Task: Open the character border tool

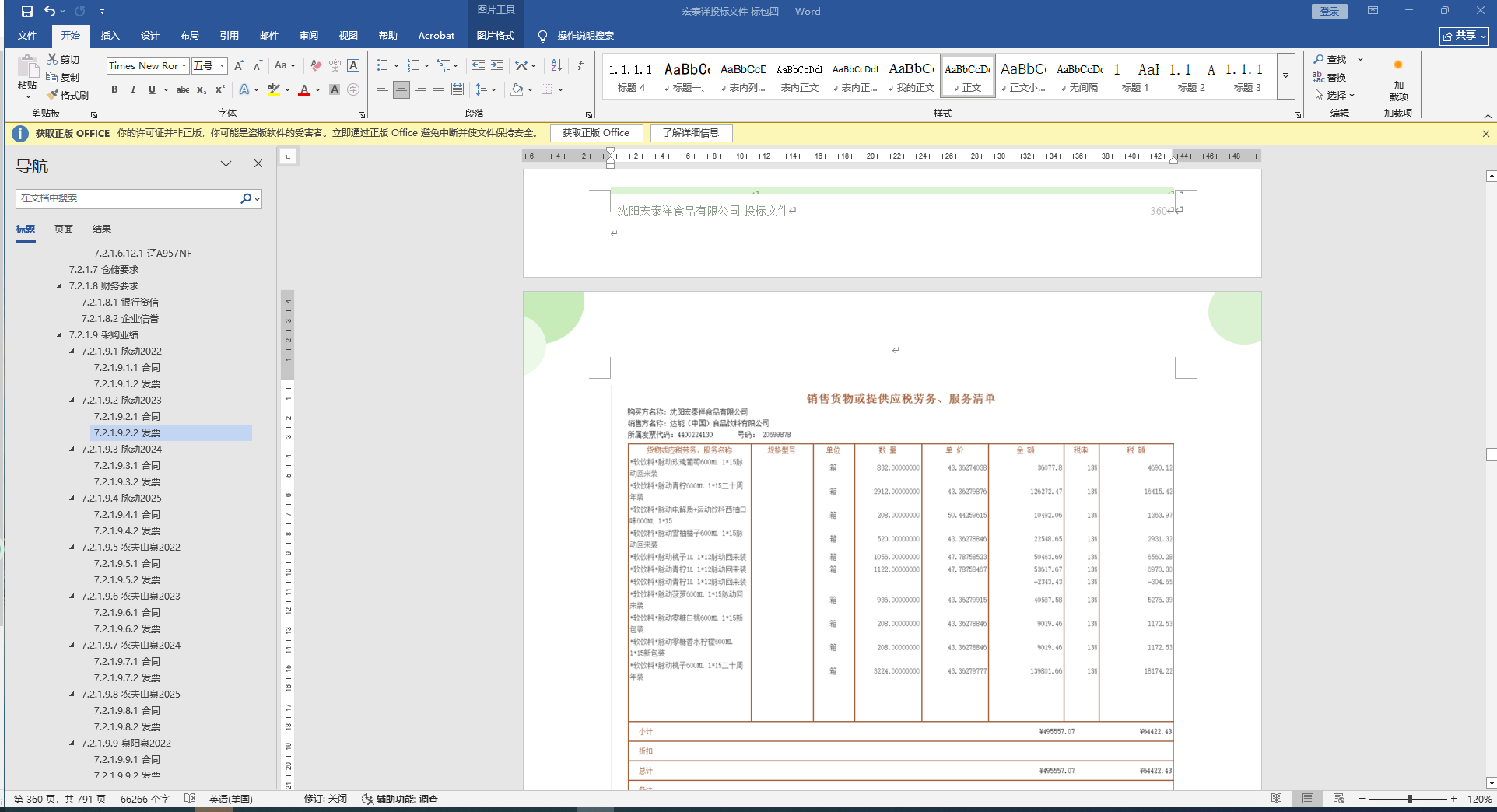Action: pos(353,66)
